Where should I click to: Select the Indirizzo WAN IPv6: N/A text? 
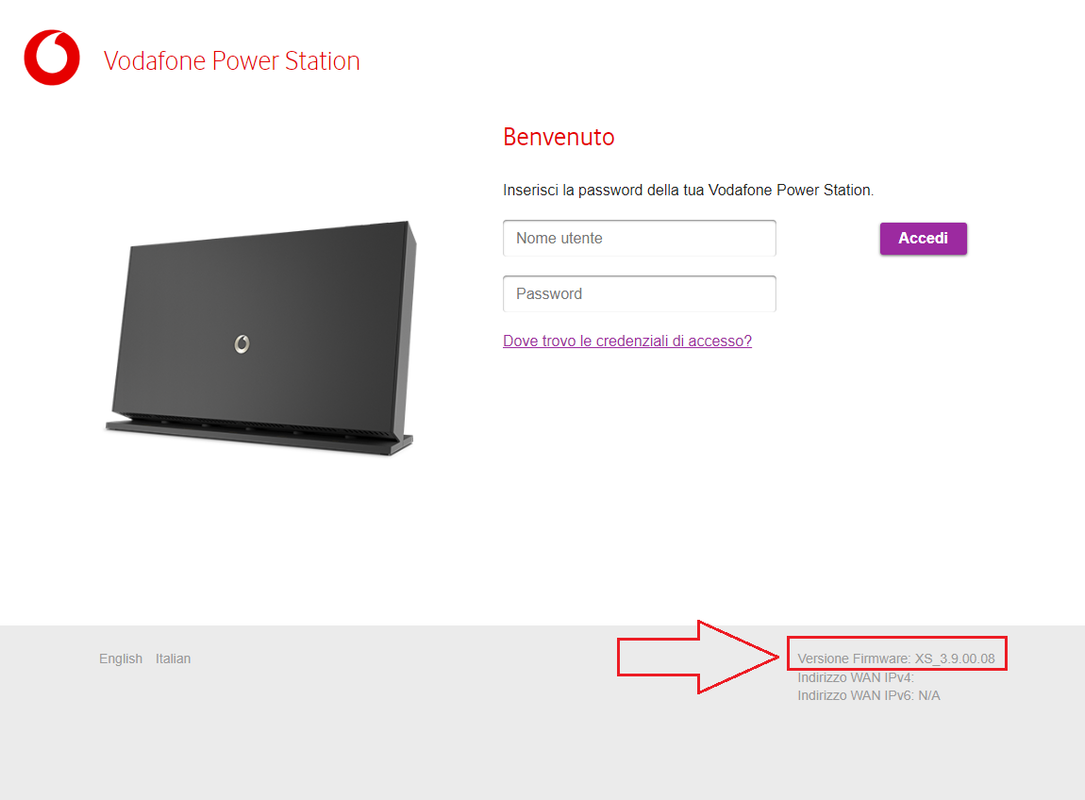point(868,696)
